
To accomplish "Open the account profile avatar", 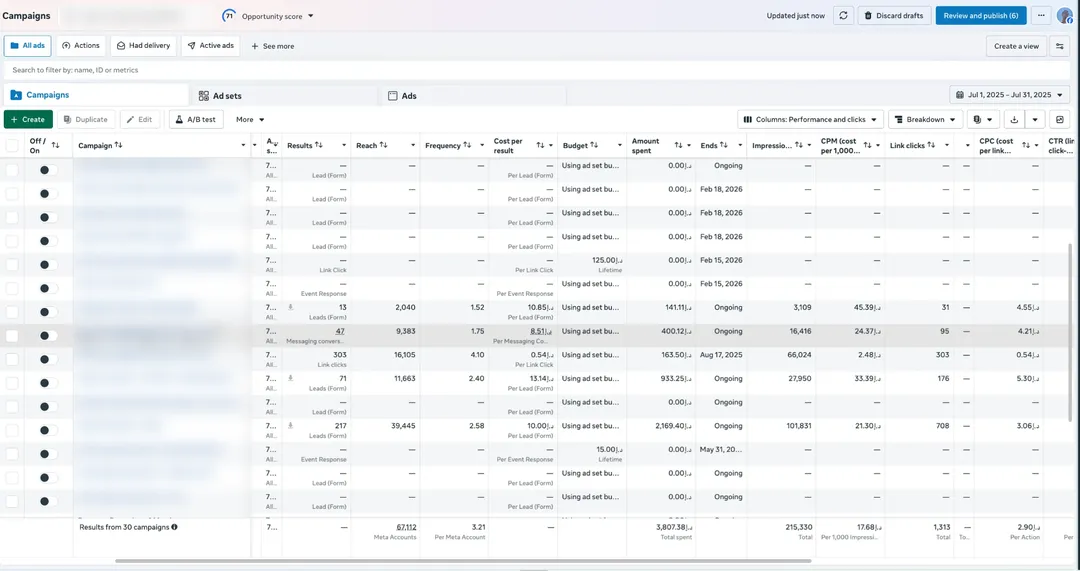I will 1065,16.
